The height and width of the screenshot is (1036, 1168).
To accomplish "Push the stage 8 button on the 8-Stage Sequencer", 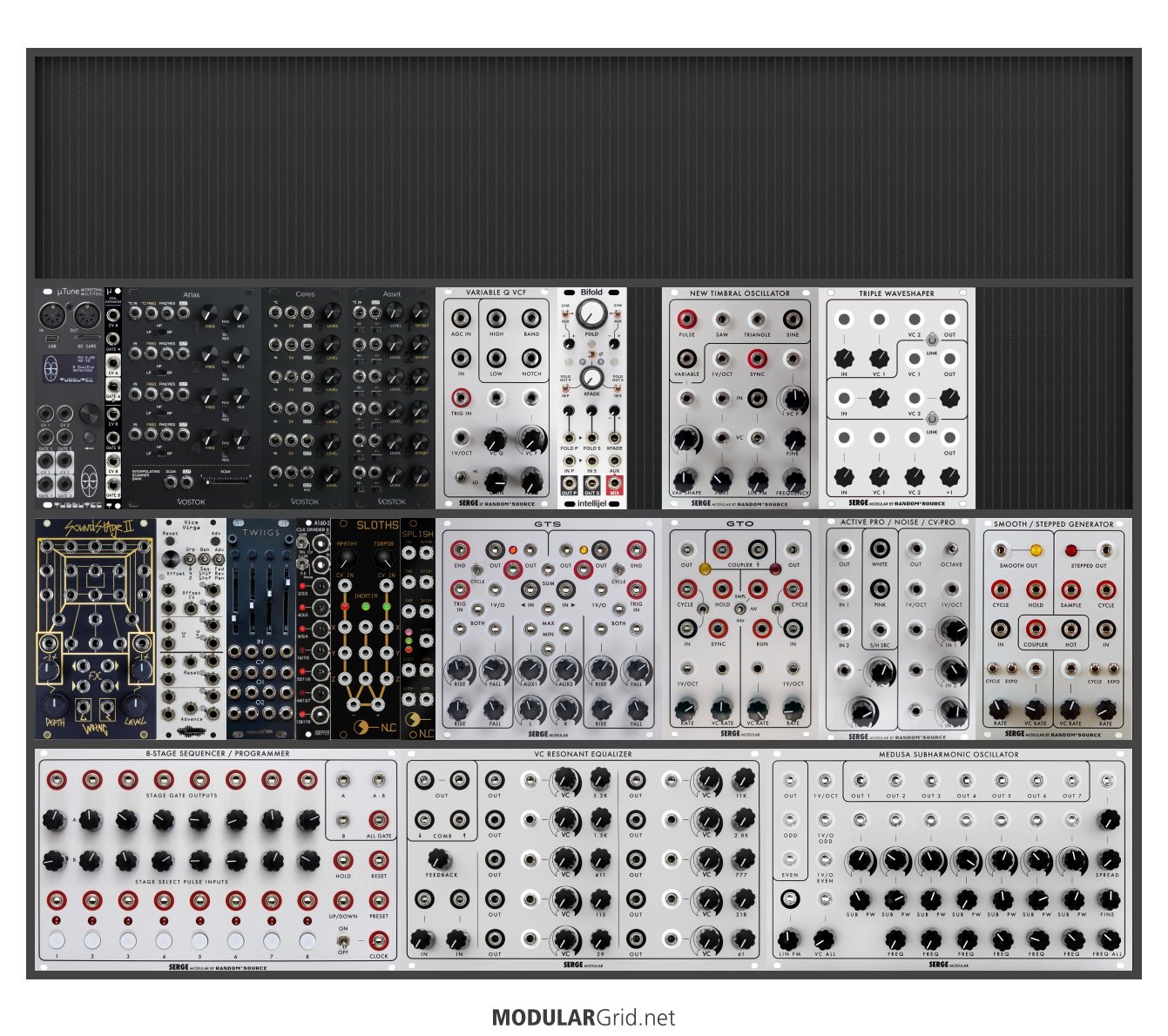I will click(307, 940).
